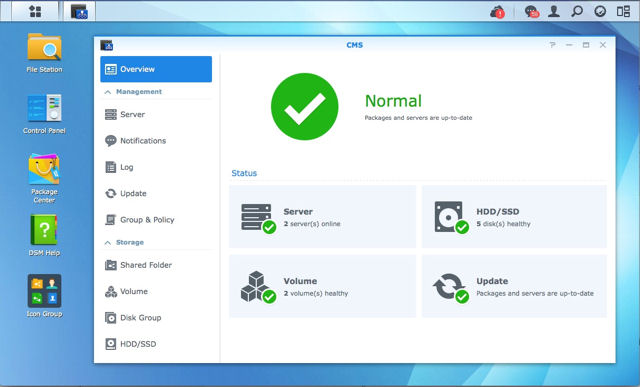
Task: Open Package Center desktop icon
Action: [x=44, y=178]
